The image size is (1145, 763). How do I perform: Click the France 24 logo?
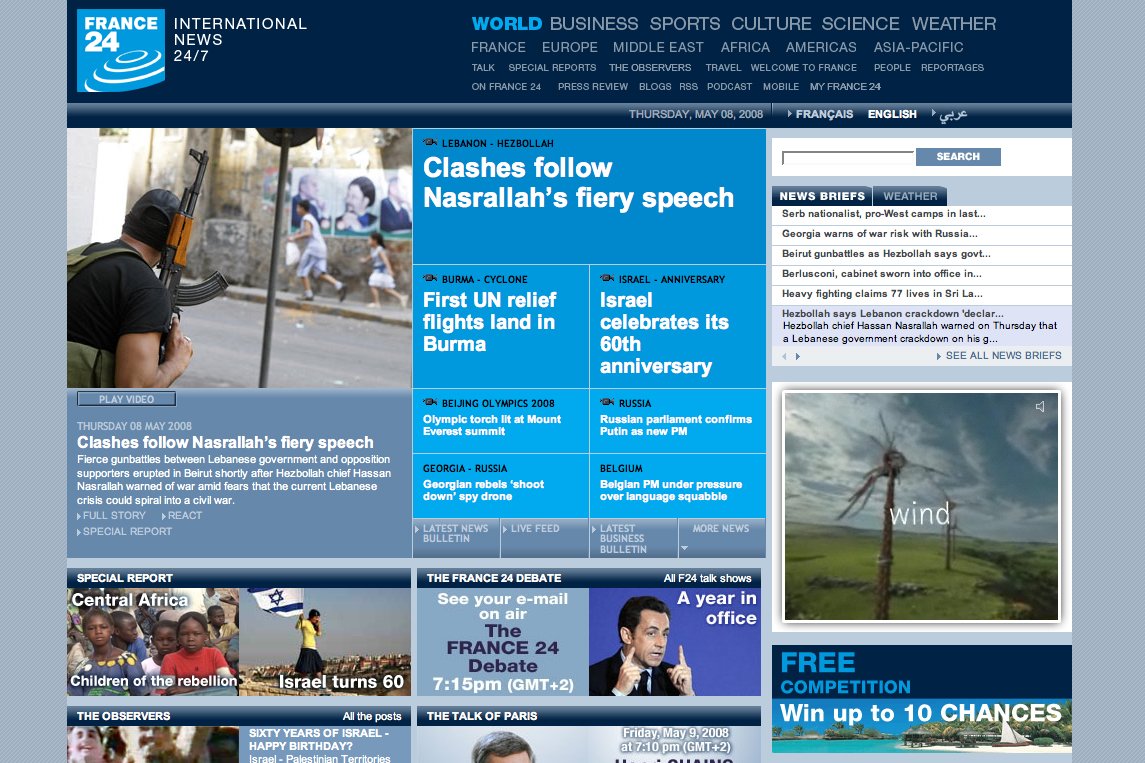point(120,50)
